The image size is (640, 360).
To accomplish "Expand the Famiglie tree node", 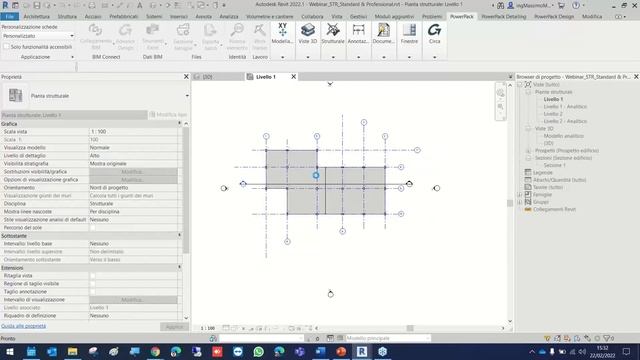I will pos(520,195).
